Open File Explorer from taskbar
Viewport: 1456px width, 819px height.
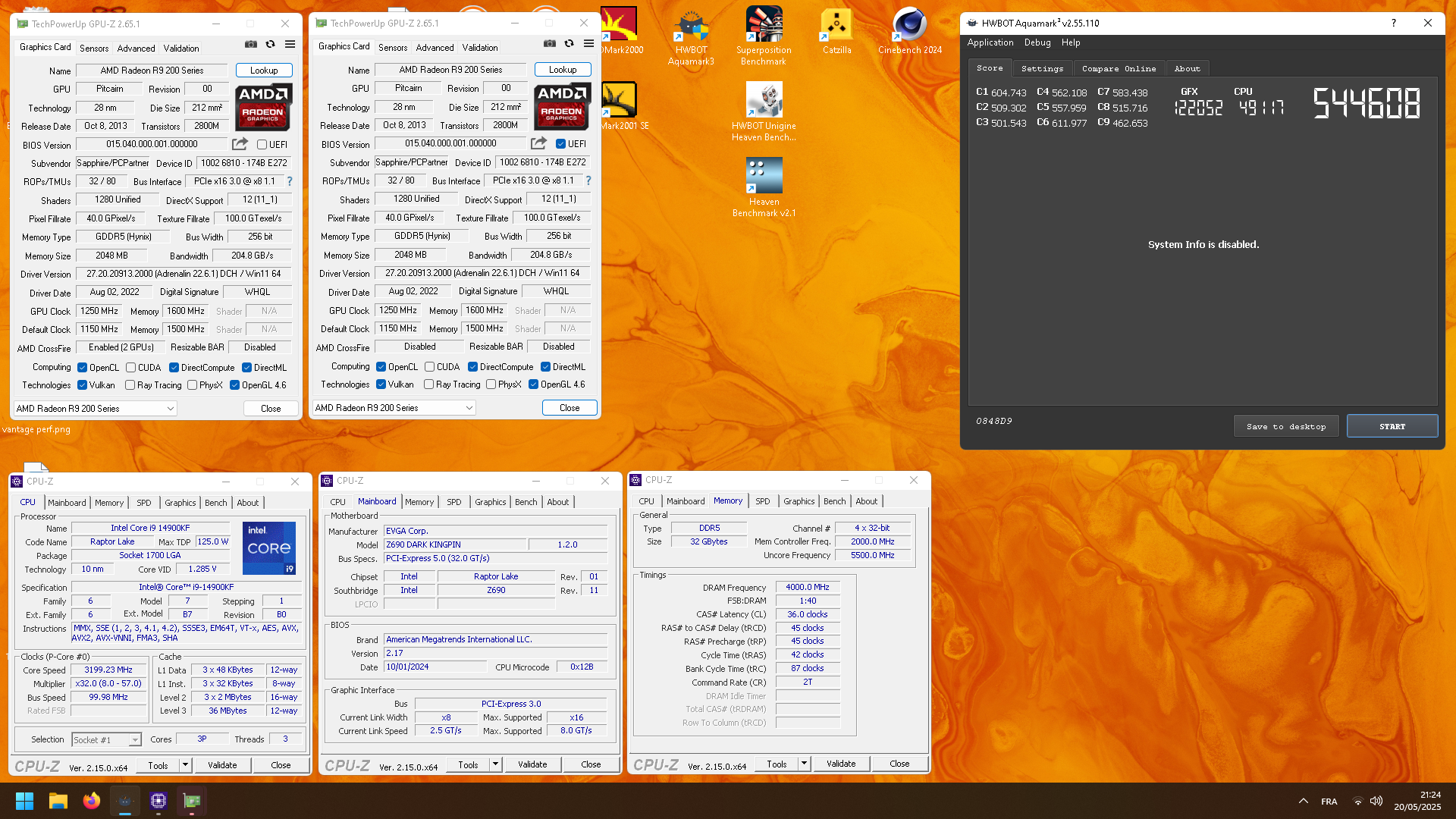click(58, 801)
